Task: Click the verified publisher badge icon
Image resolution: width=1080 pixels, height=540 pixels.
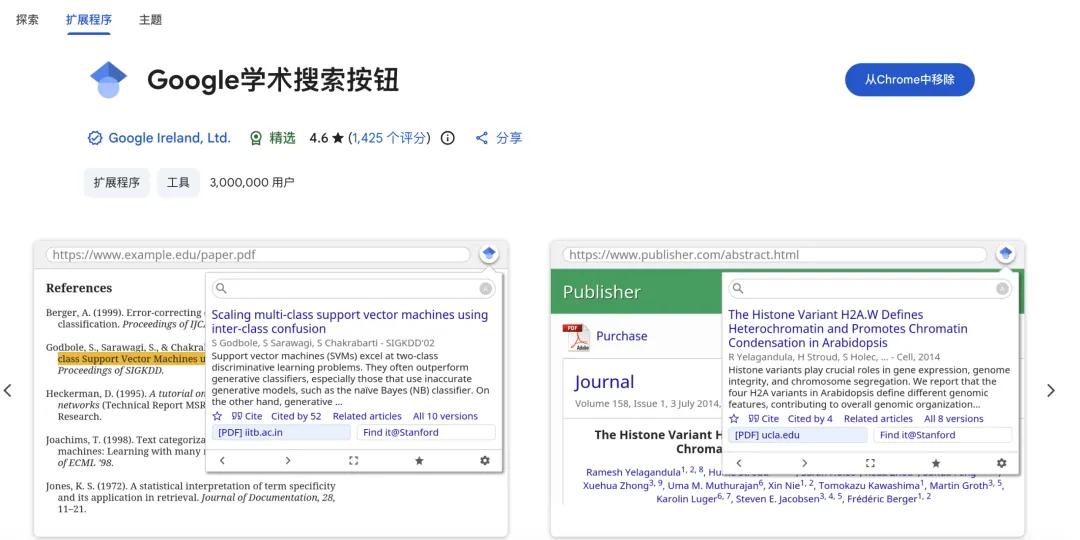Action: click(95, 138)
